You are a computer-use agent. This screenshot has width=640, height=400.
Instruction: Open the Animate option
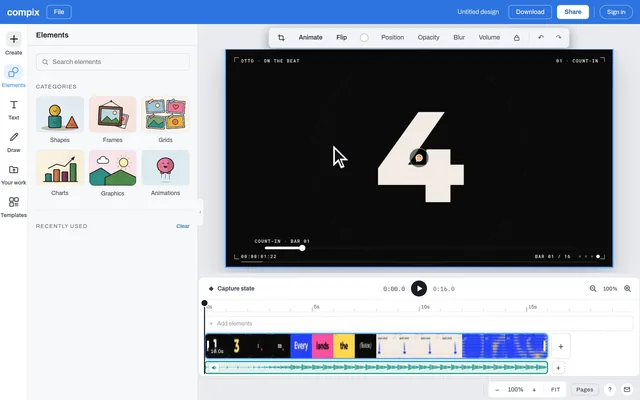pyautogui.click(x=310, y=37)
